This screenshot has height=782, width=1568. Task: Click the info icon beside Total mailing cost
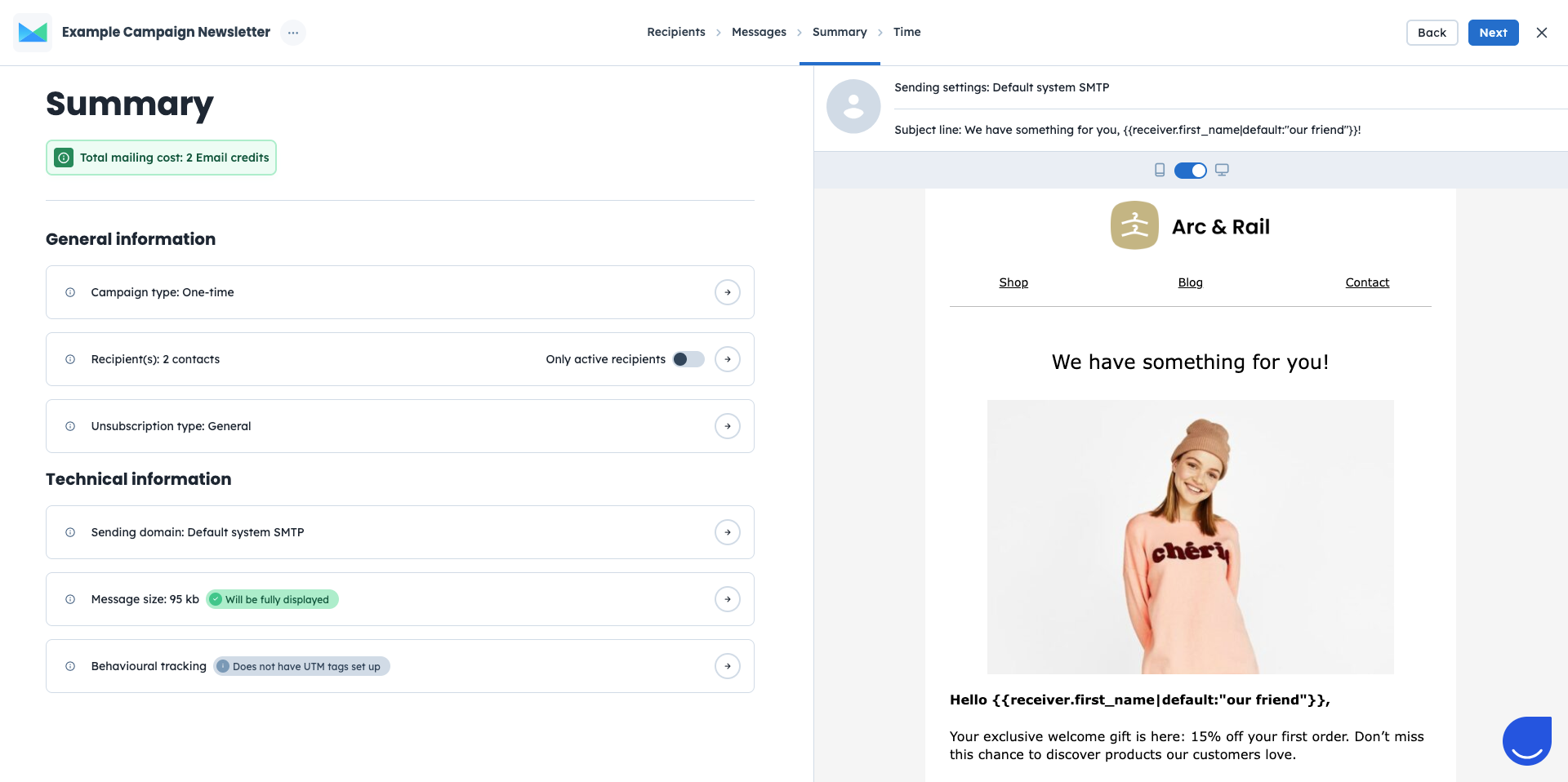pyautogui.click(x=64, y=158)
